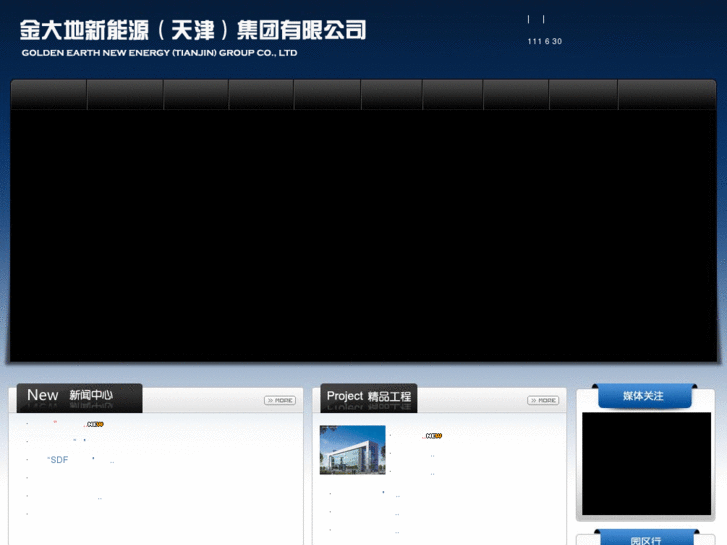Click the 媒体关注 blue ribbon header
Image resolution: width=727 pixels, height=545 pixels.
point(644,396)
